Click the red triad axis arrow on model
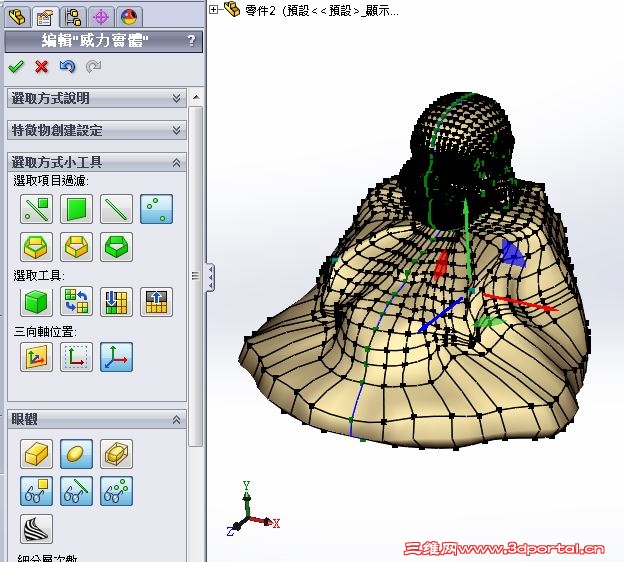Image resolution: width=624 pixels, height=562 pixels. (x=521, y=302)
